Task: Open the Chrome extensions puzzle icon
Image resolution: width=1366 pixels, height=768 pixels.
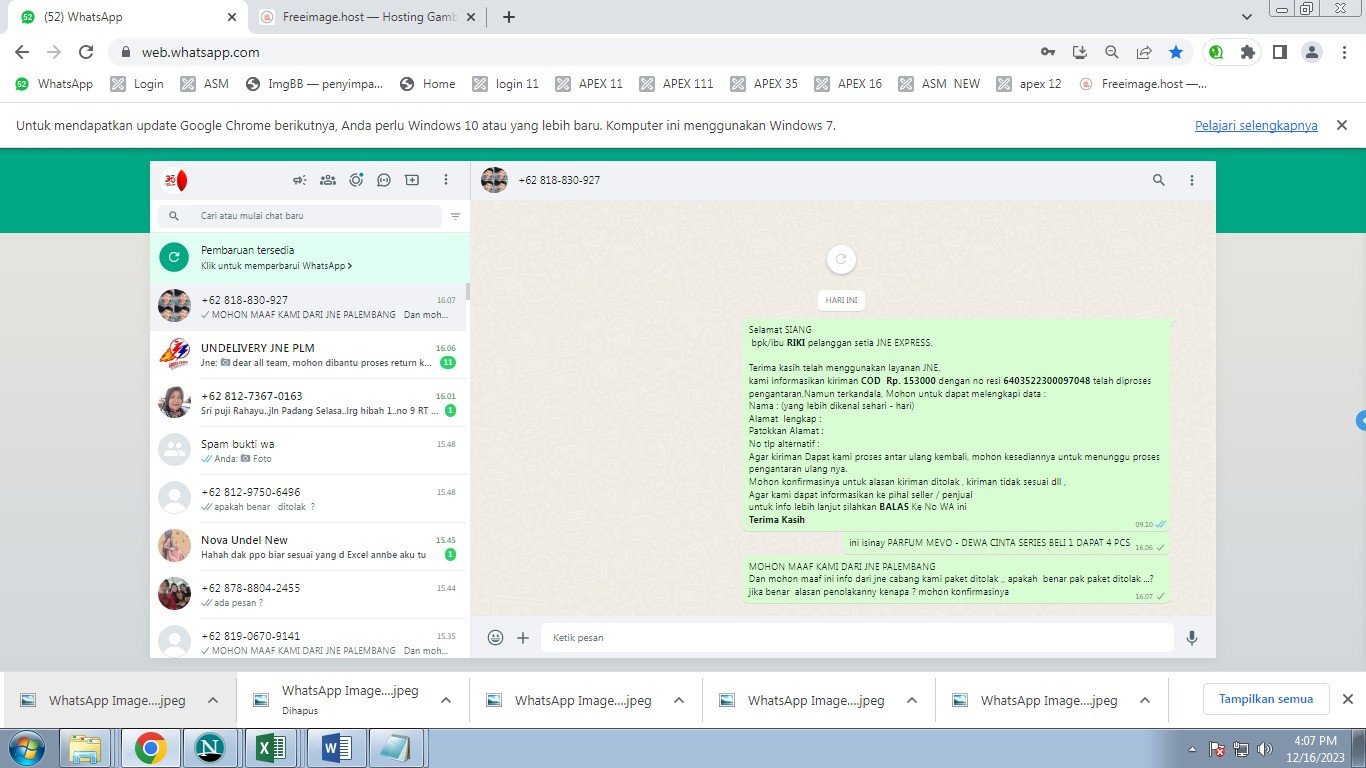Action: 1247,52
